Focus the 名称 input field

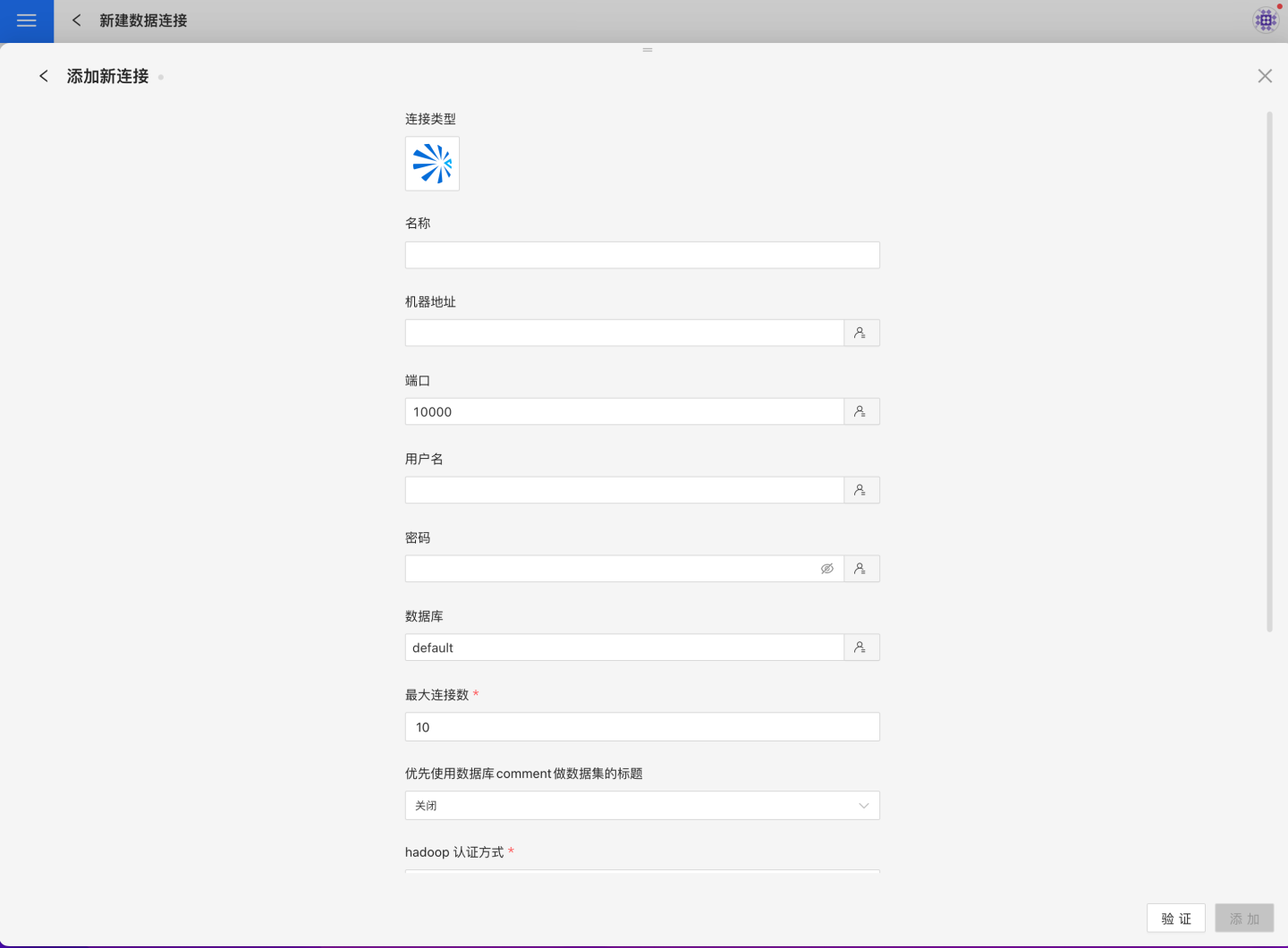coord(641,255)
